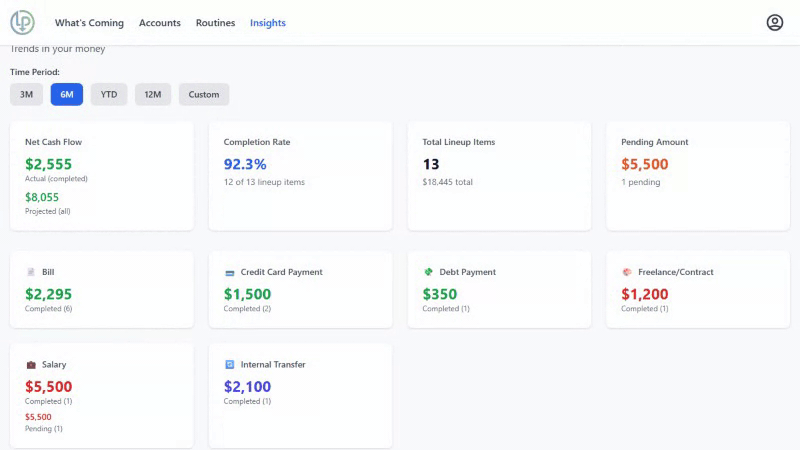Viewport: 800px width, 450px height.
Task: Go to Accounts page
Action: 160,22
